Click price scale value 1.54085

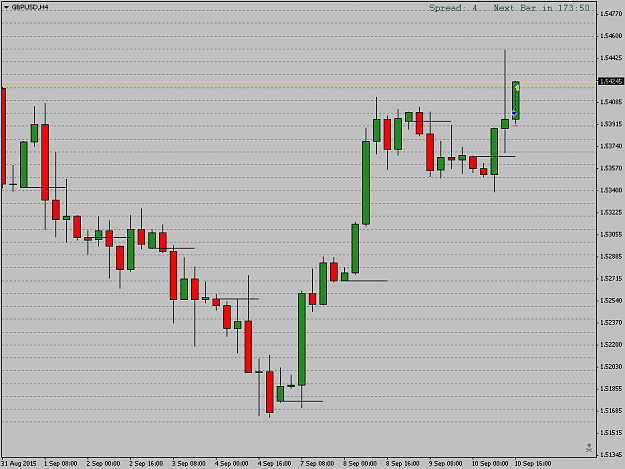click(x=611, y=102)
